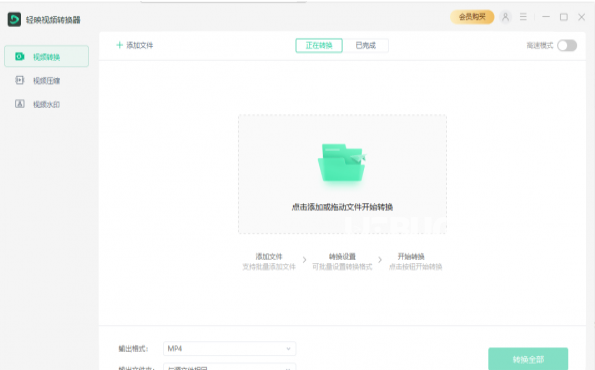Select 视频压缩 in the sidebar
The height and width of the screenshot is (370, 595).
[46, 80]
